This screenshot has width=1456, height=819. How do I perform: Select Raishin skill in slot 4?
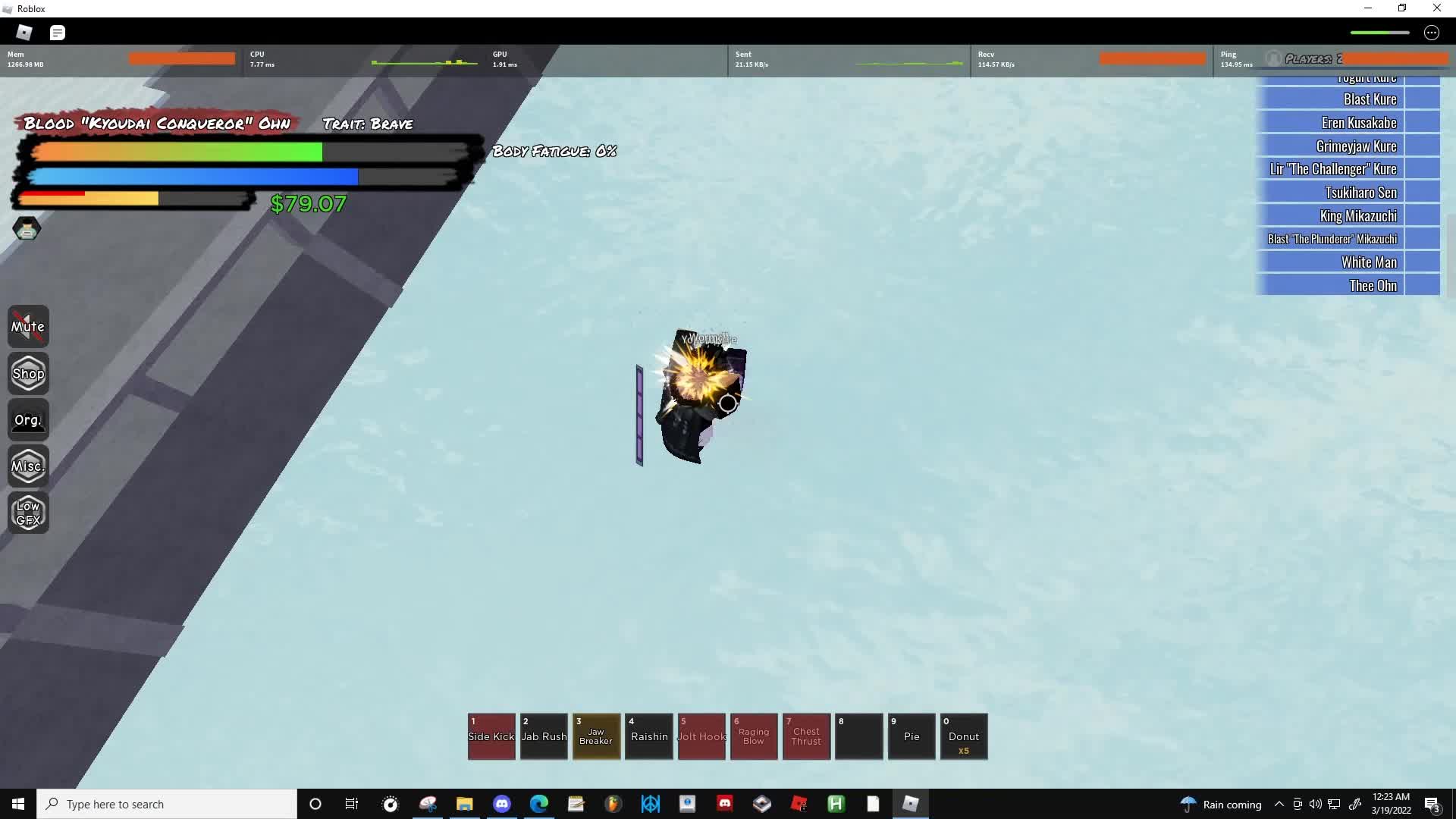[649, 736]
